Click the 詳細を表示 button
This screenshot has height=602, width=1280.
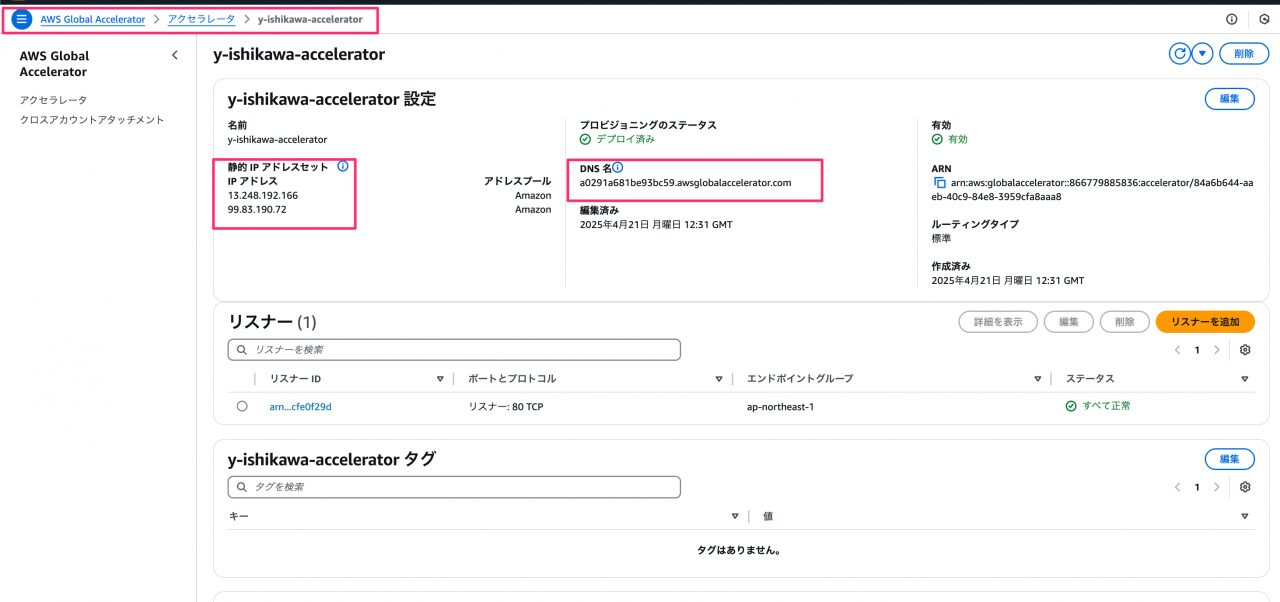[x=998, y=322]
